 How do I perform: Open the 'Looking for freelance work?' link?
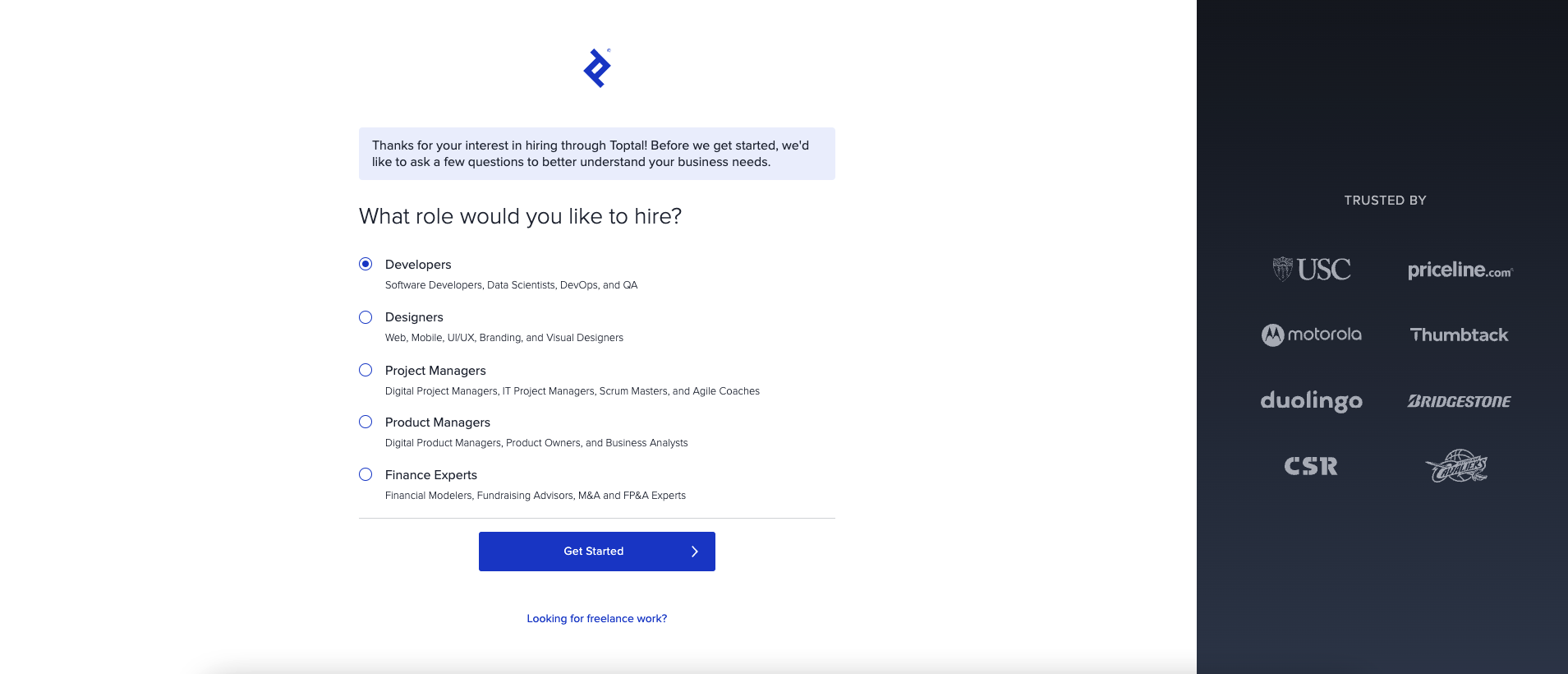tap(597, 619)
